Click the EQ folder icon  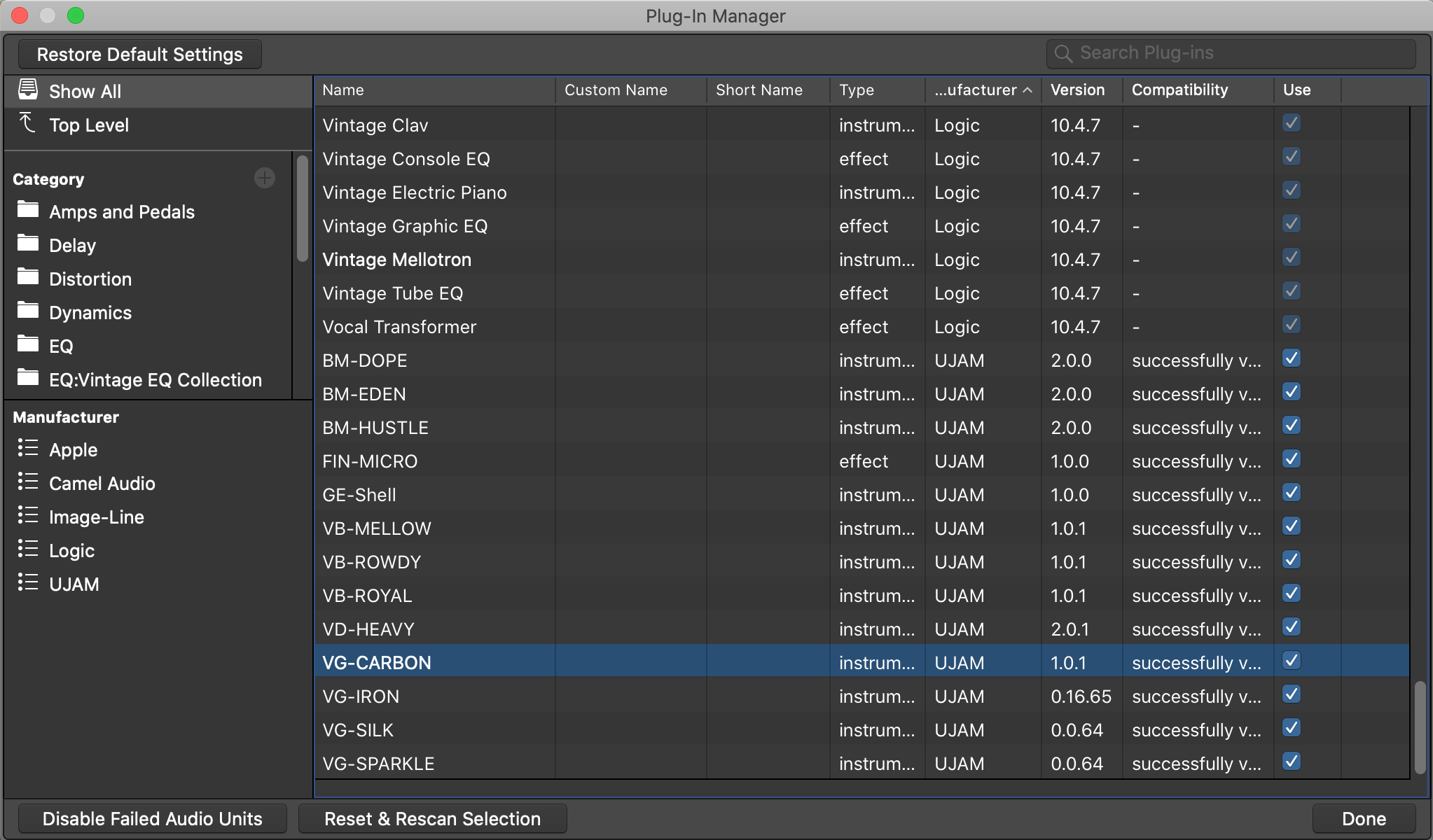(28, 344)
